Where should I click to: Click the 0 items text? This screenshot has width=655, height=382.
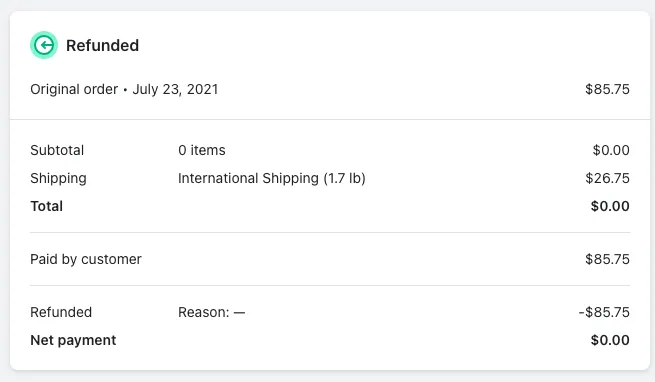[202, 150]
